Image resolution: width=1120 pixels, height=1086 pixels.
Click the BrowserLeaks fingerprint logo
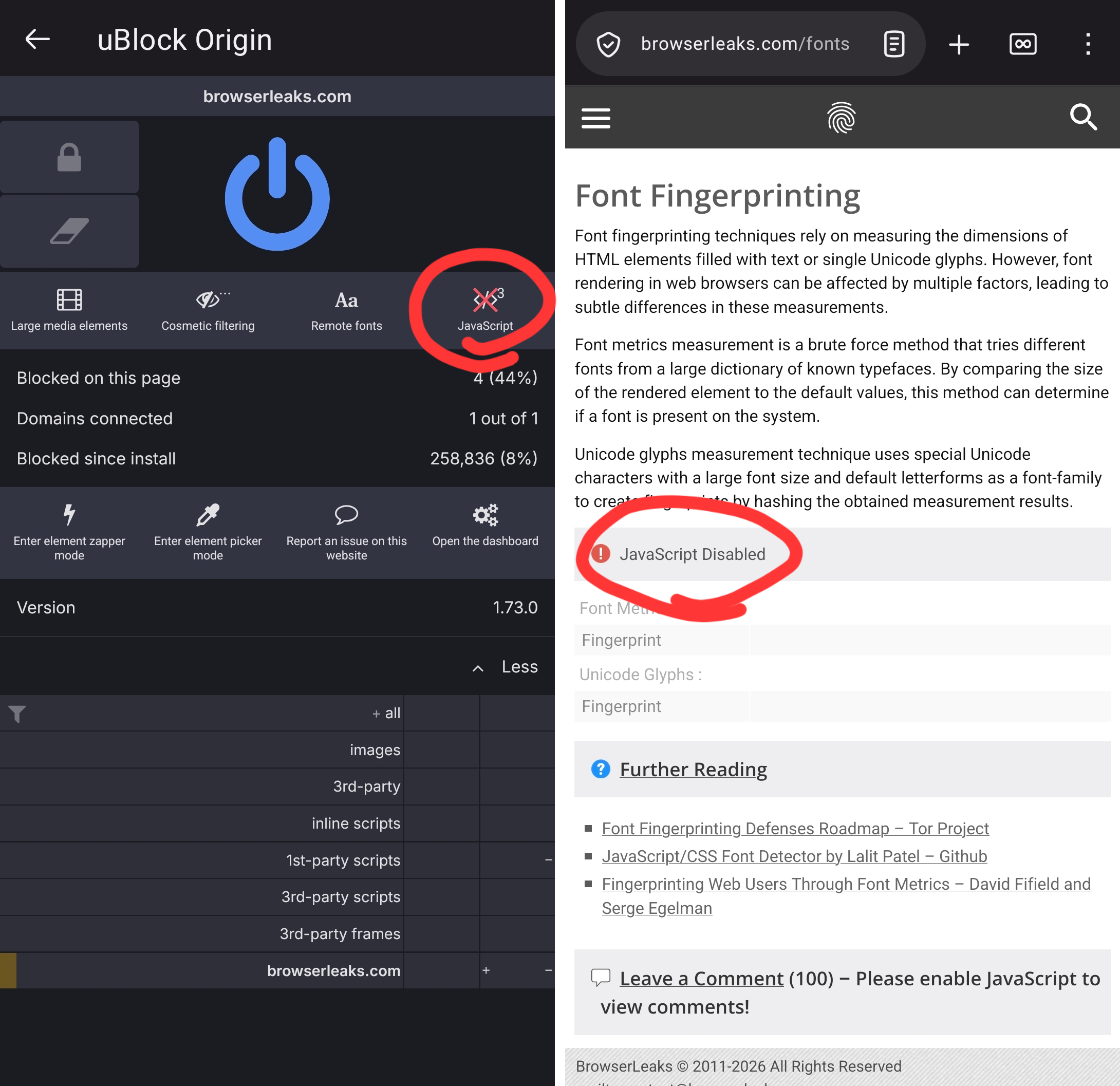(x=841, y=118)
